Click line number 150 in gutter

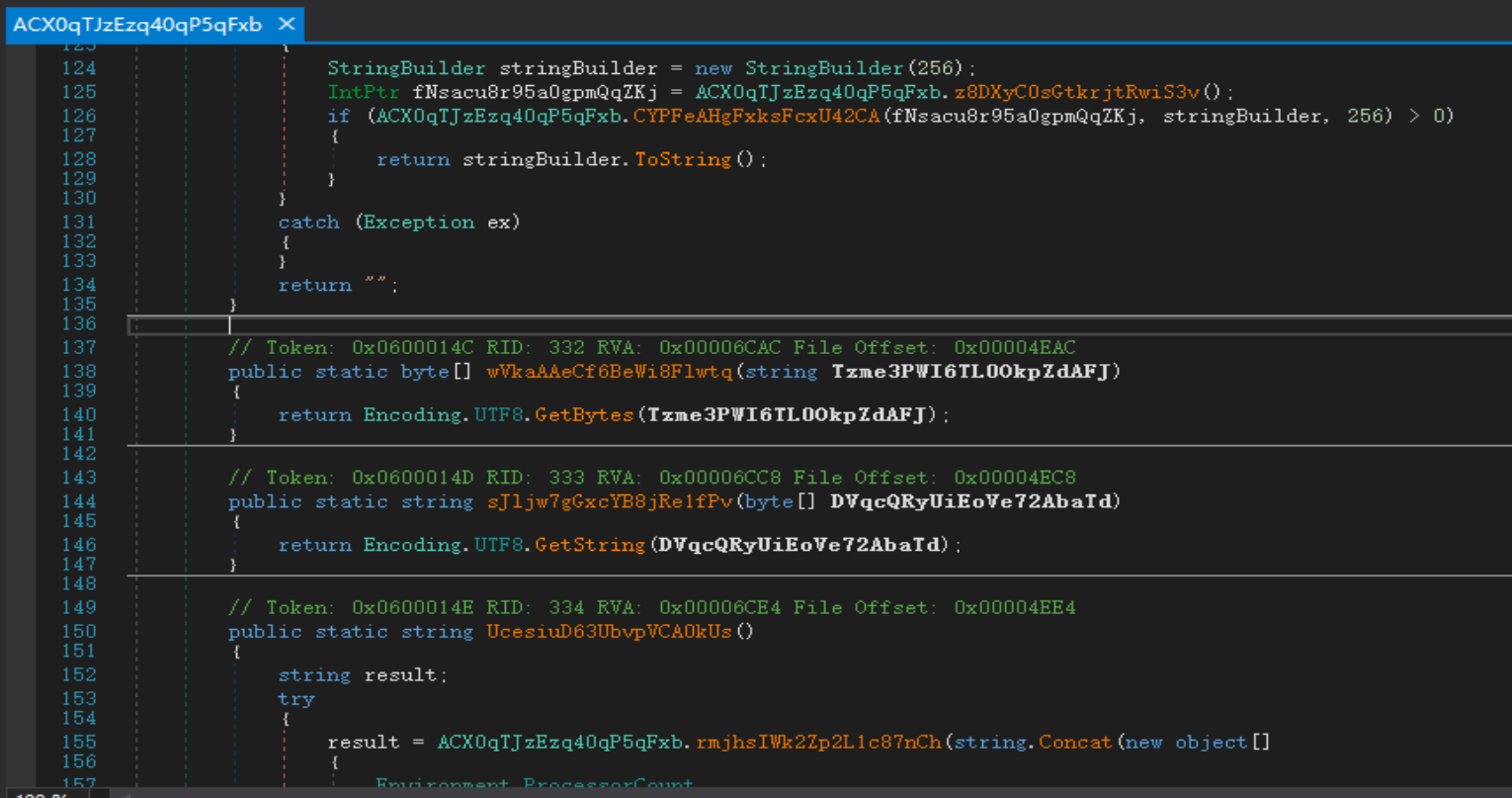[79, 632]
